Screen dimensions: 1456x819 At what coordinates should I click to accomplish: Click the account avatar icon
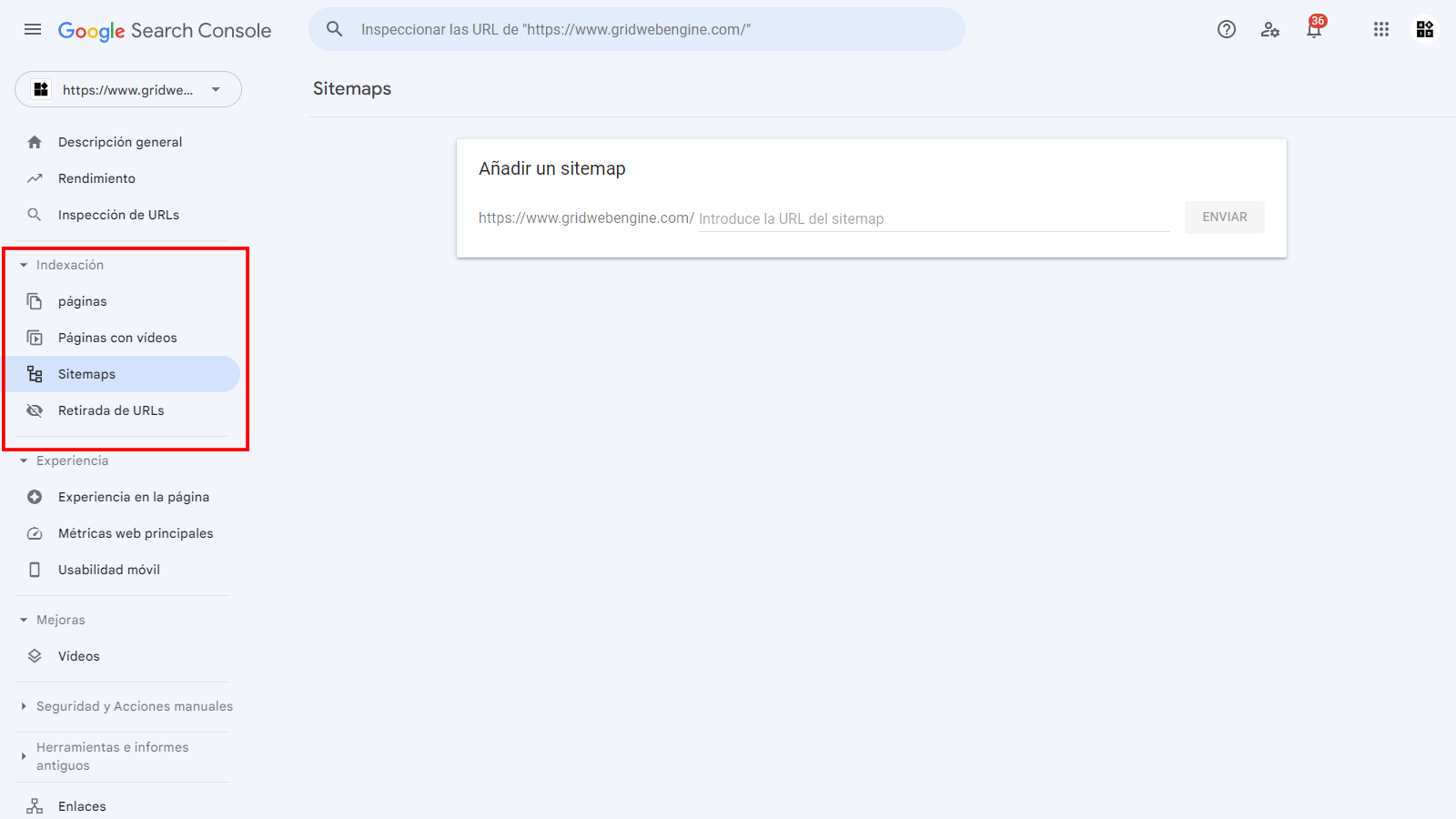click(1425, 29)
